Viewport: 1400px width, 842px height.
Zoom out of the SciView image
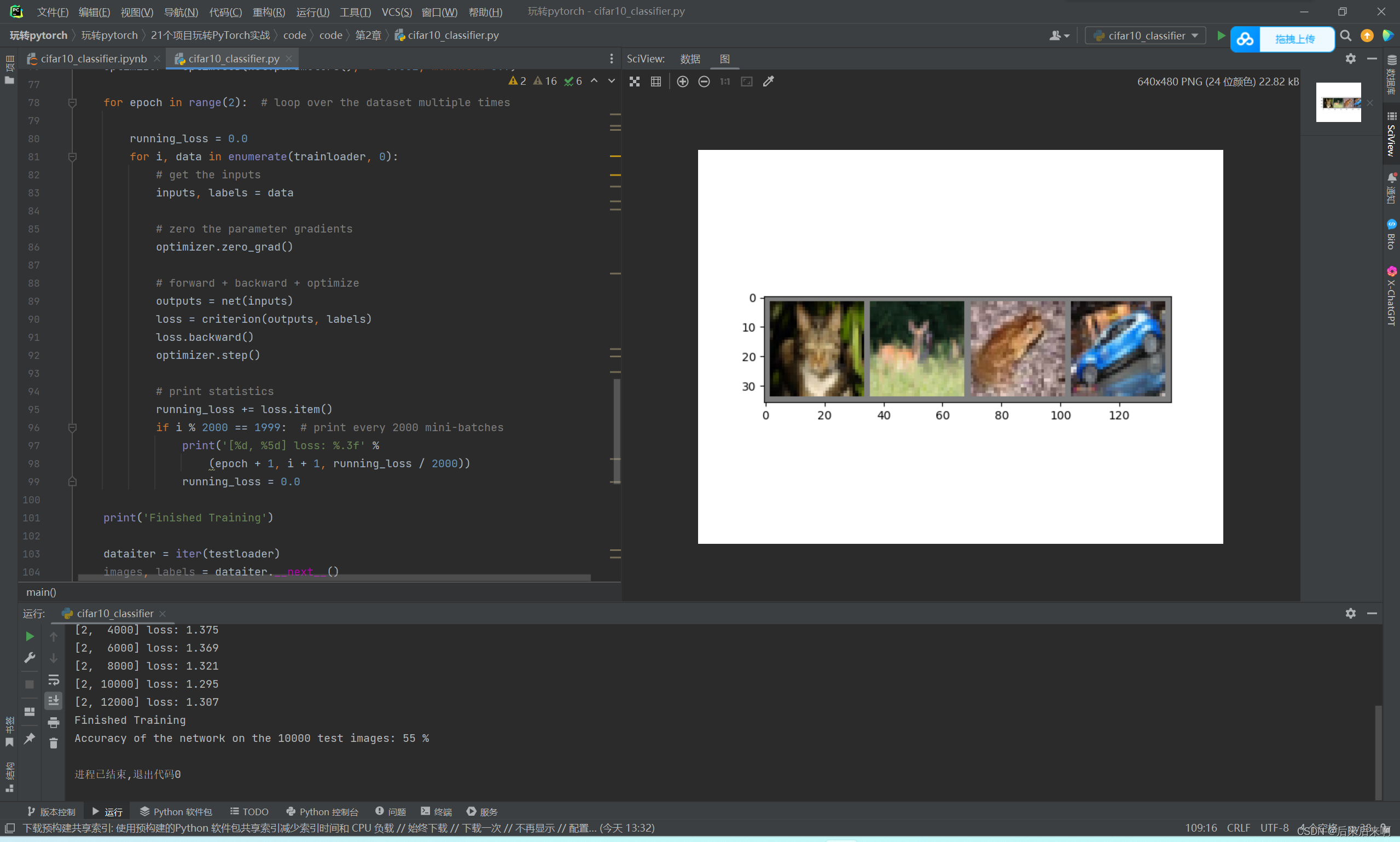coord(704,81)
